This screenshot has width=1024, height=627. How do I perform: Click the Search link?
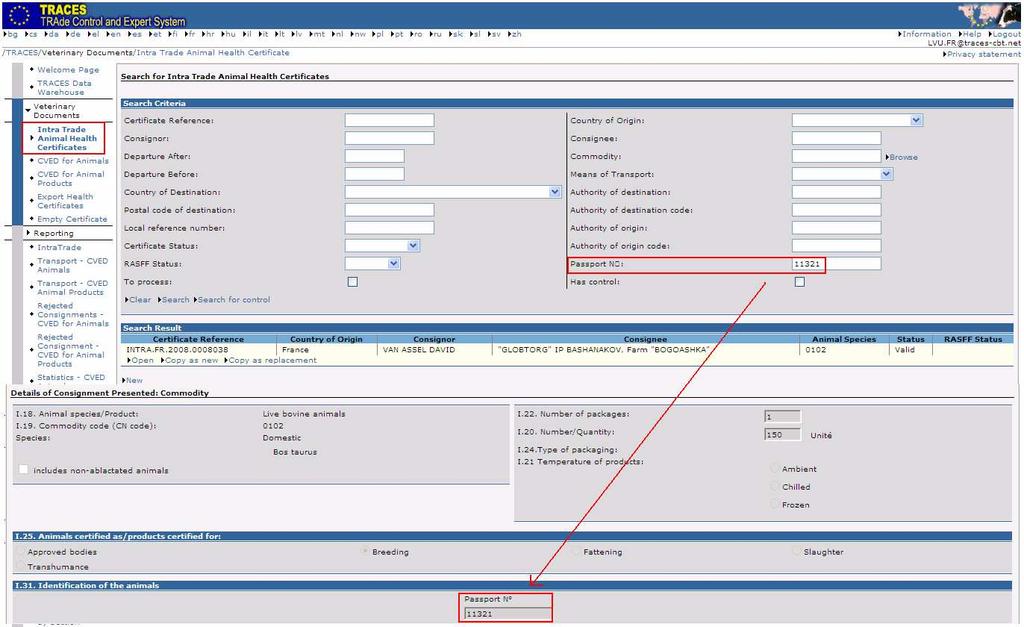click(x=175, y=300)
